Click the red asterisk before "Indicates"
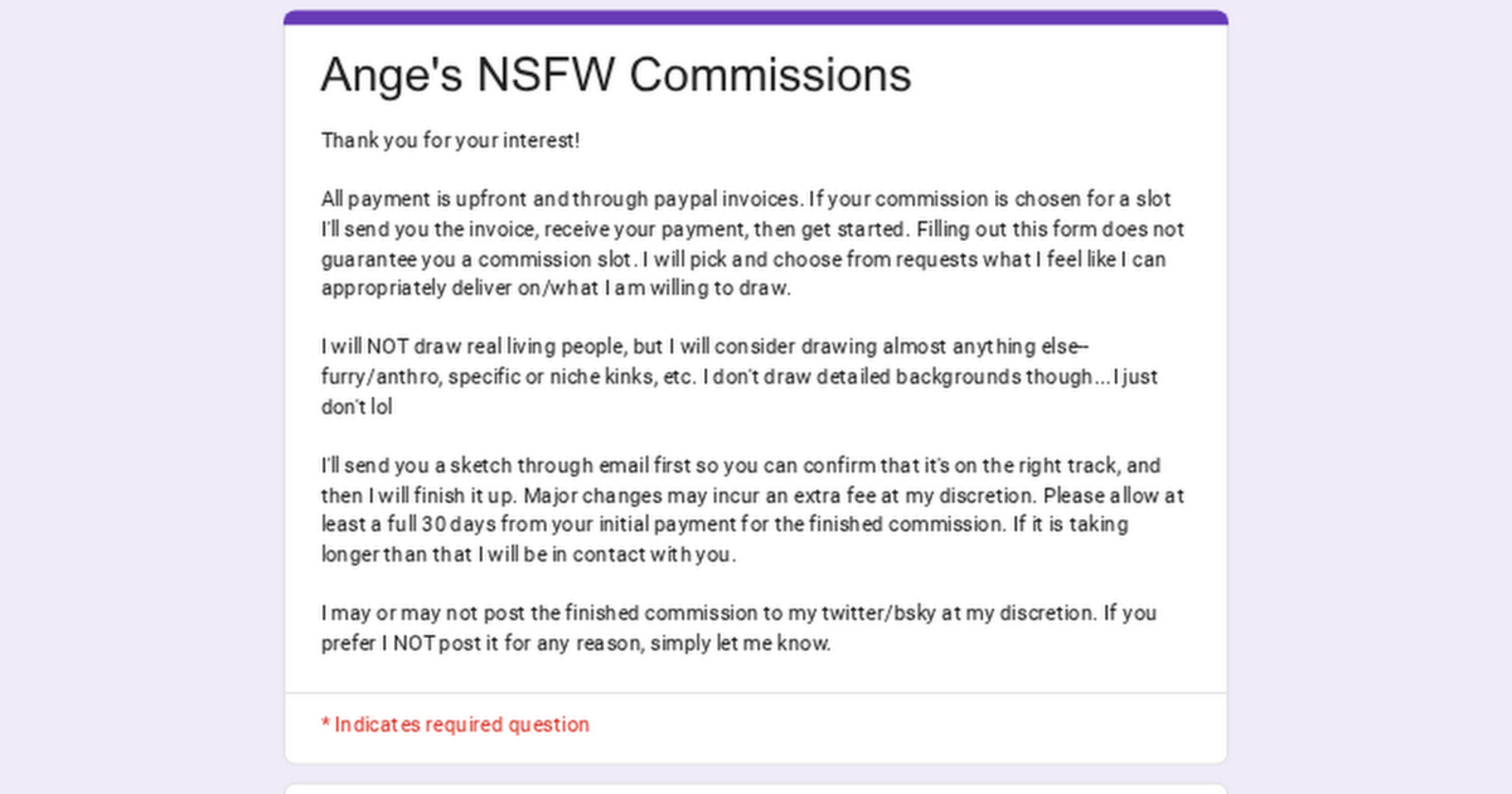The width and height of the screenshot is (1512, 794). coord(325,724)
